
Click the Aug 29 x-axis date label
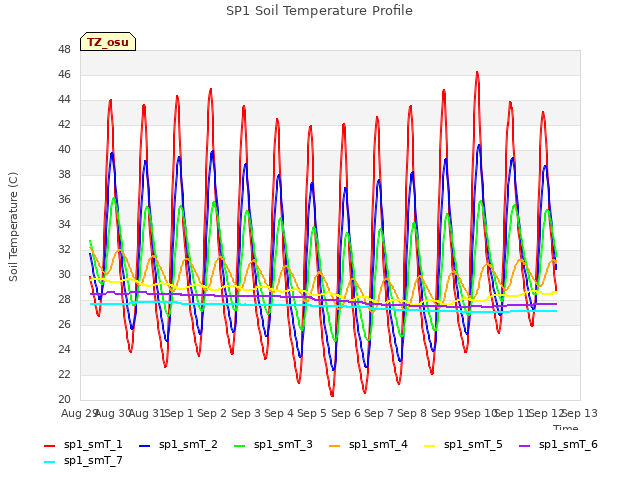point(79,413)
